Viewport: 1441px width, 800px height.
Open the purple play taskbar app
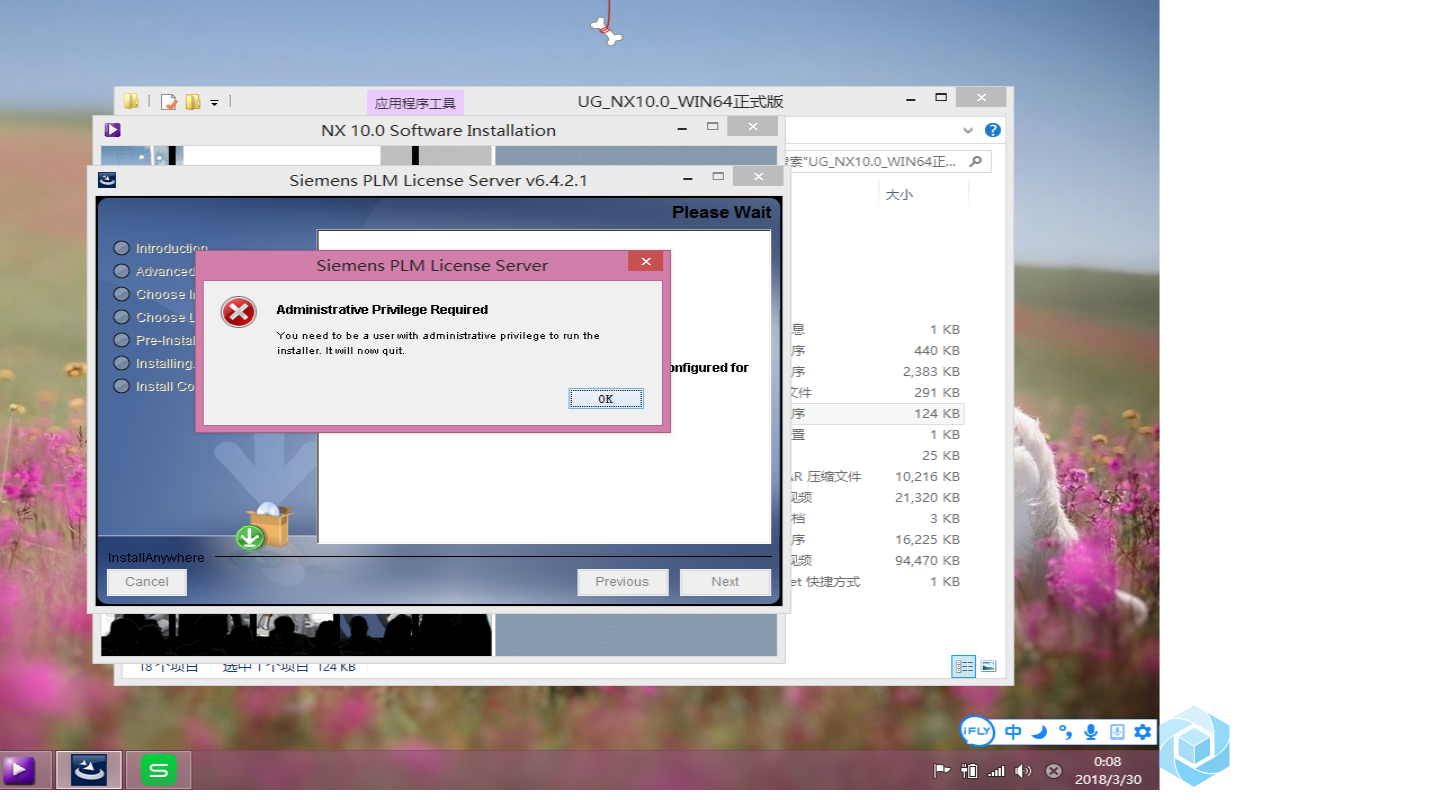pos(20,770)
